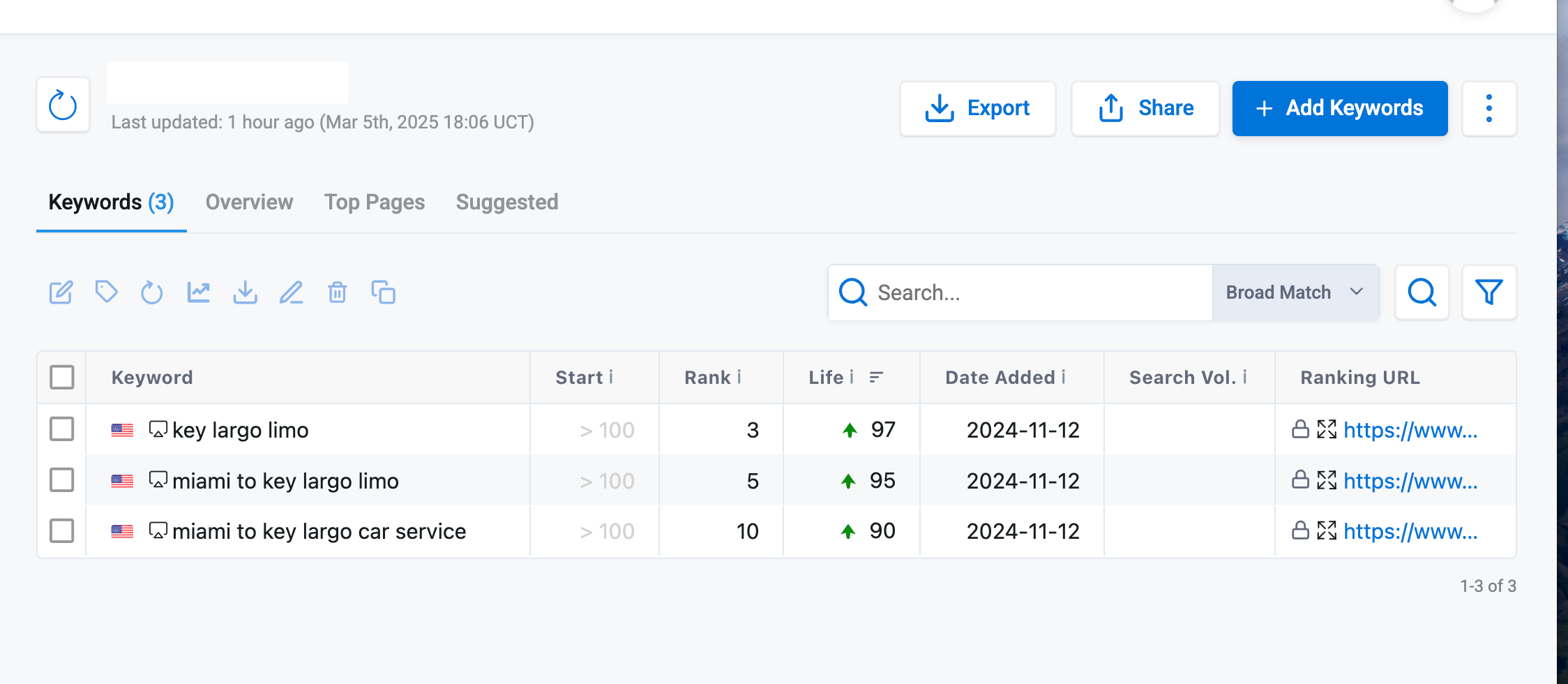Image resolution: width=1568 pixels, height=684 pixels.
Task: Open the filter funnel button
Action: (x=1488, y=292)
